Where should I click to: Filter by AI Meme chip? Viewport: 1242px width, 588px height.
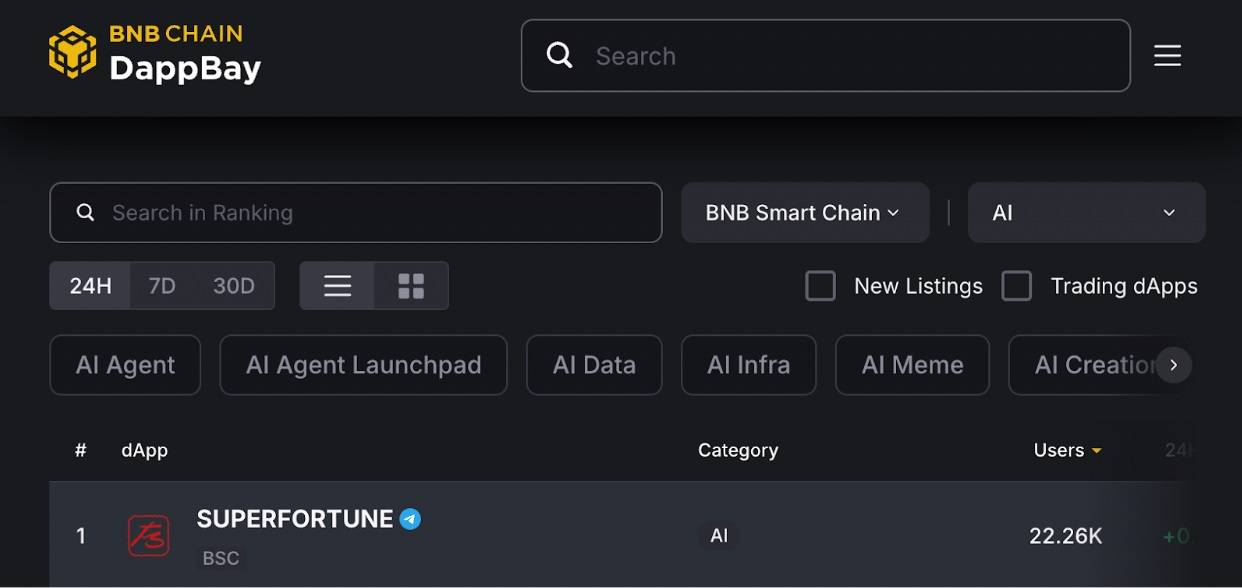912,365
